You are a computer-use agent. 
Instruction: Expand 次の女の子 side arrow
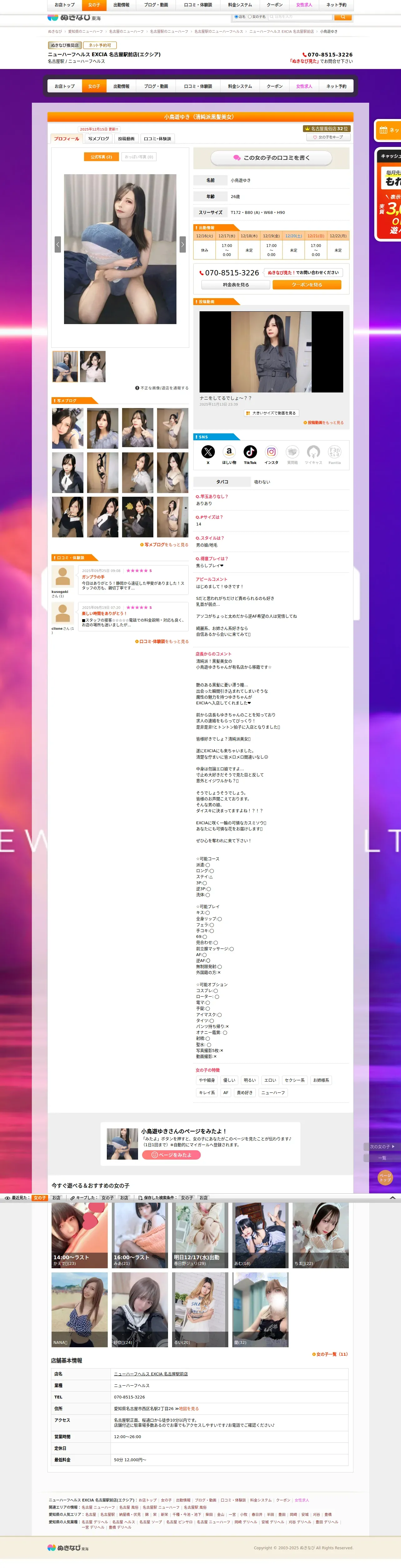[x=382, y=1147]
